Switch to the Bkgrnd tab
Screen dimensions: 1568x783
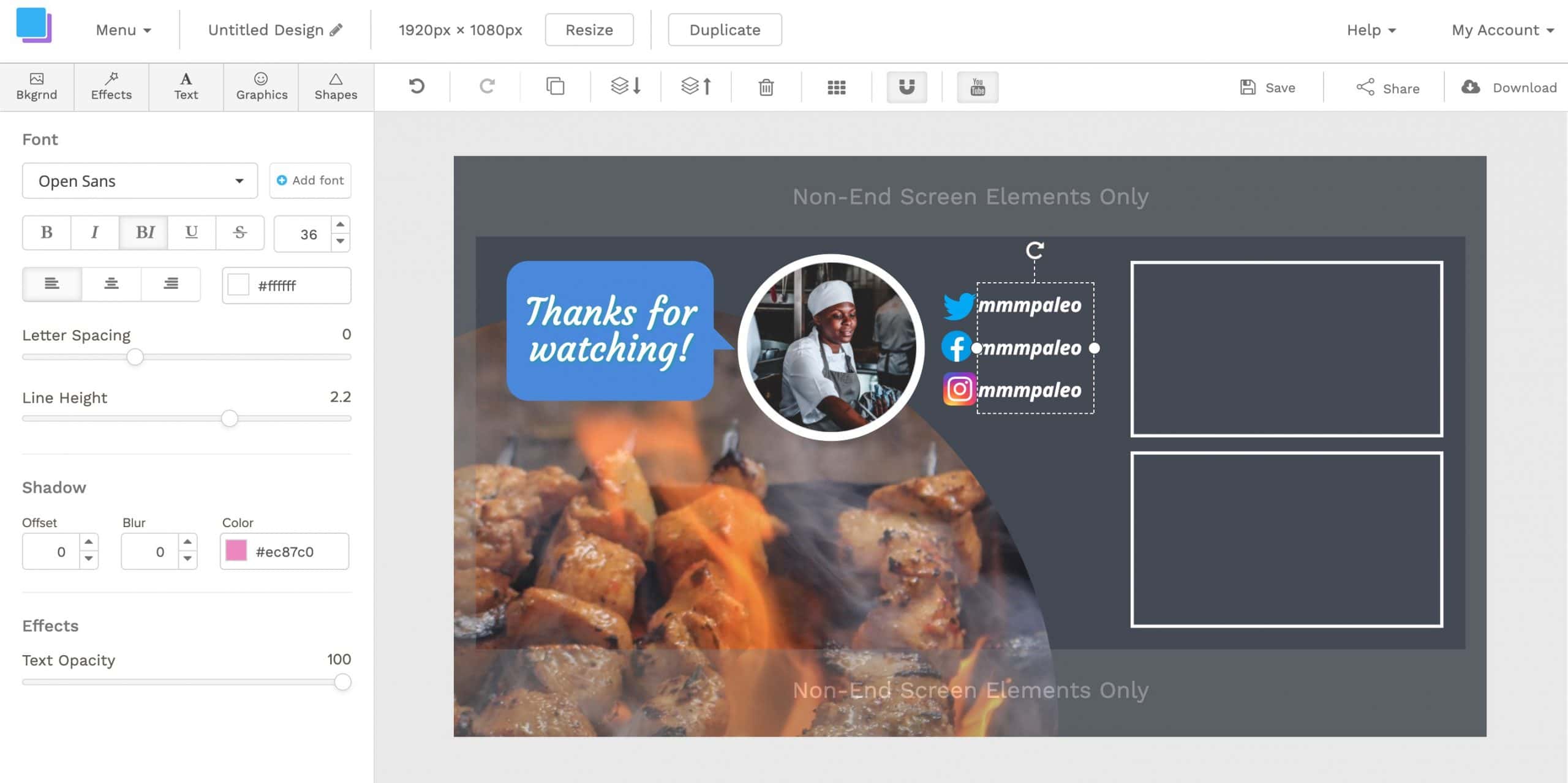click(x=37, y=87)
